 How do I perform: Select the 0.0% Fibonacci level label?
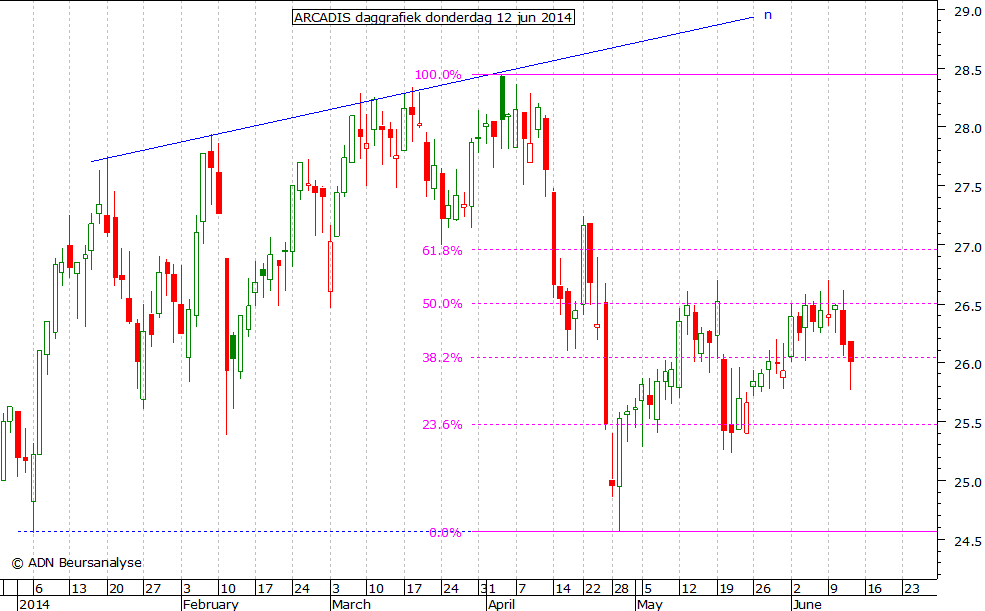click(445, 533)
